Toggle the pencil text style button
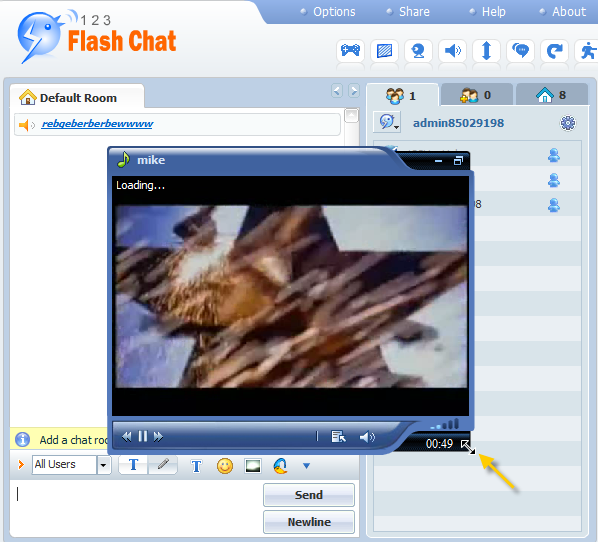The height and width of the screenshot is (542, 598). (x=163, y=465)
